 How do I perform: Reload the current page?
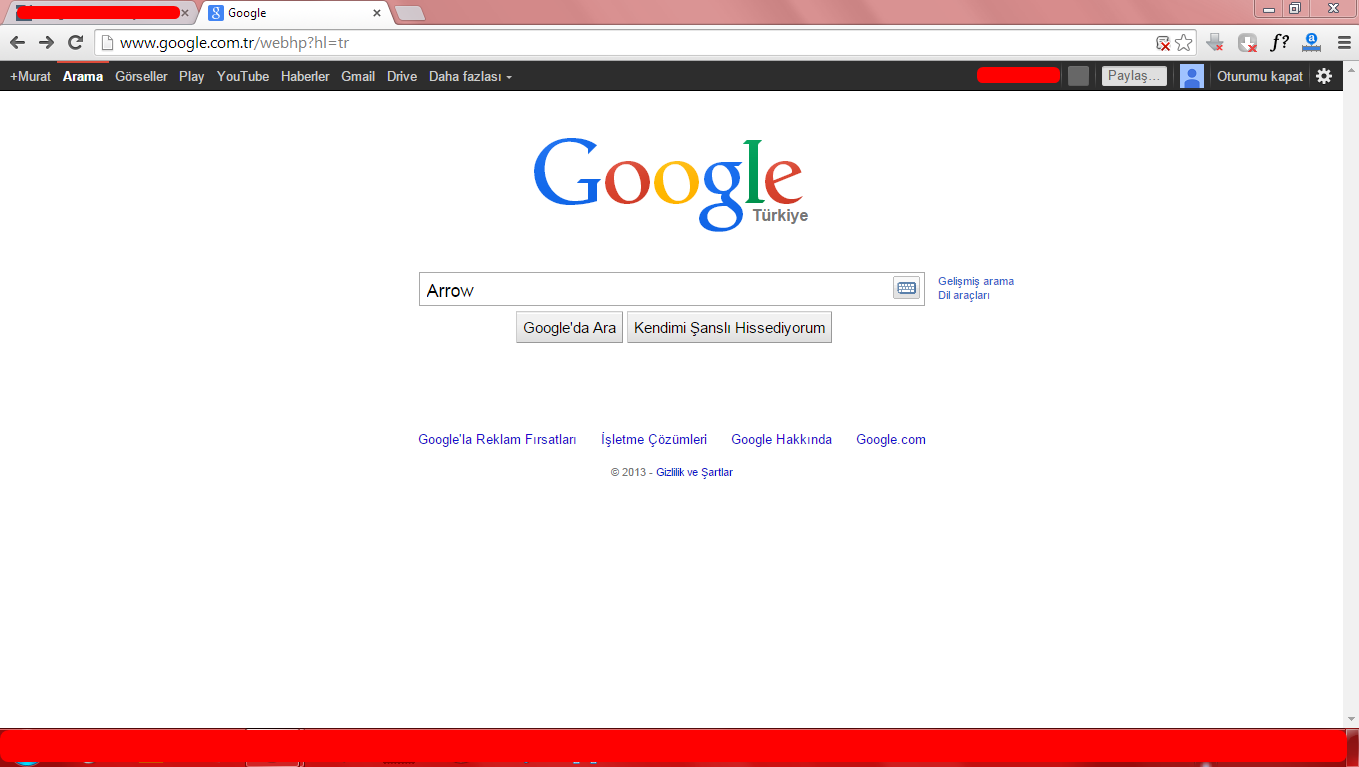(75, 43)
